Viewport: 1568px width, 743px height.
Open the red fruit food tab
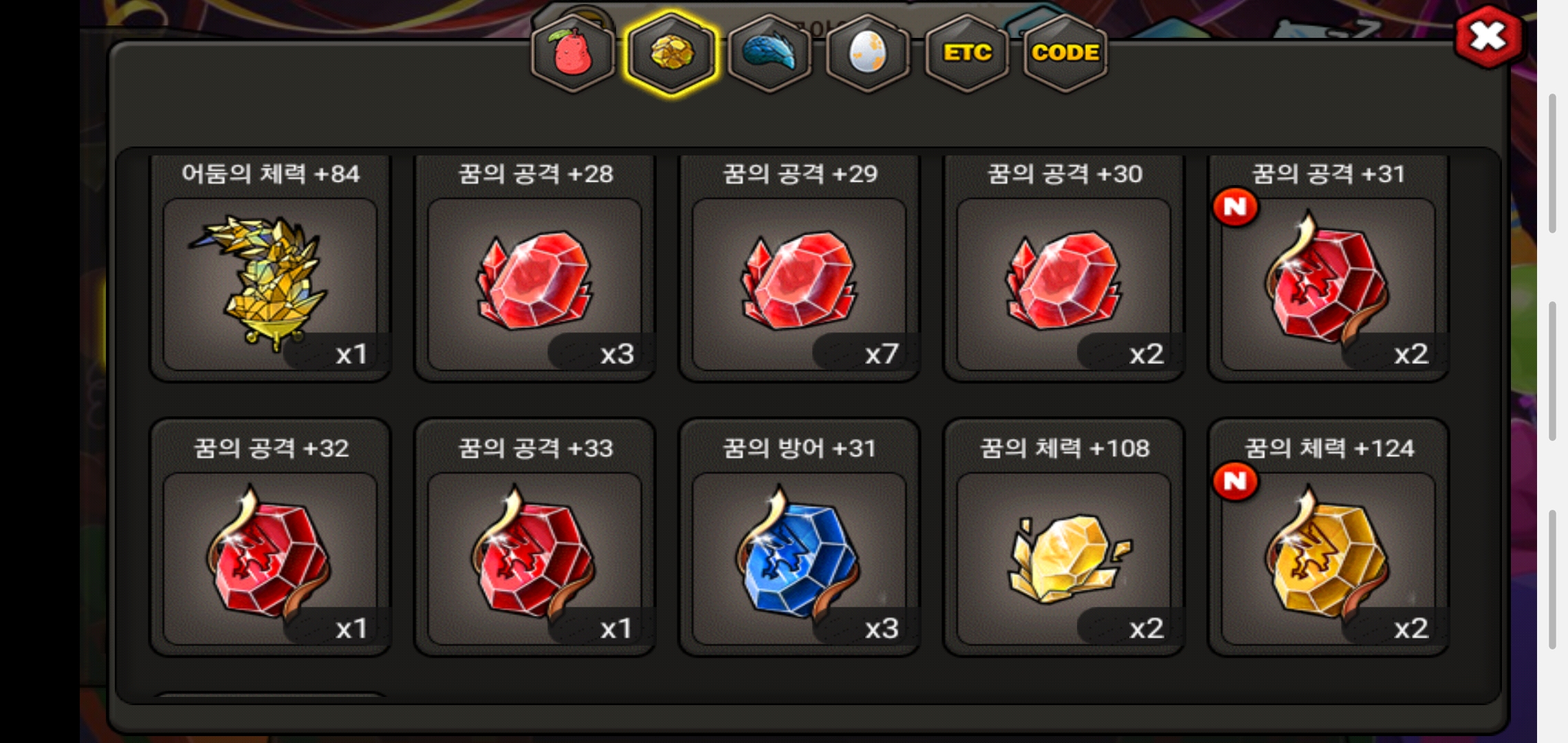572,54
